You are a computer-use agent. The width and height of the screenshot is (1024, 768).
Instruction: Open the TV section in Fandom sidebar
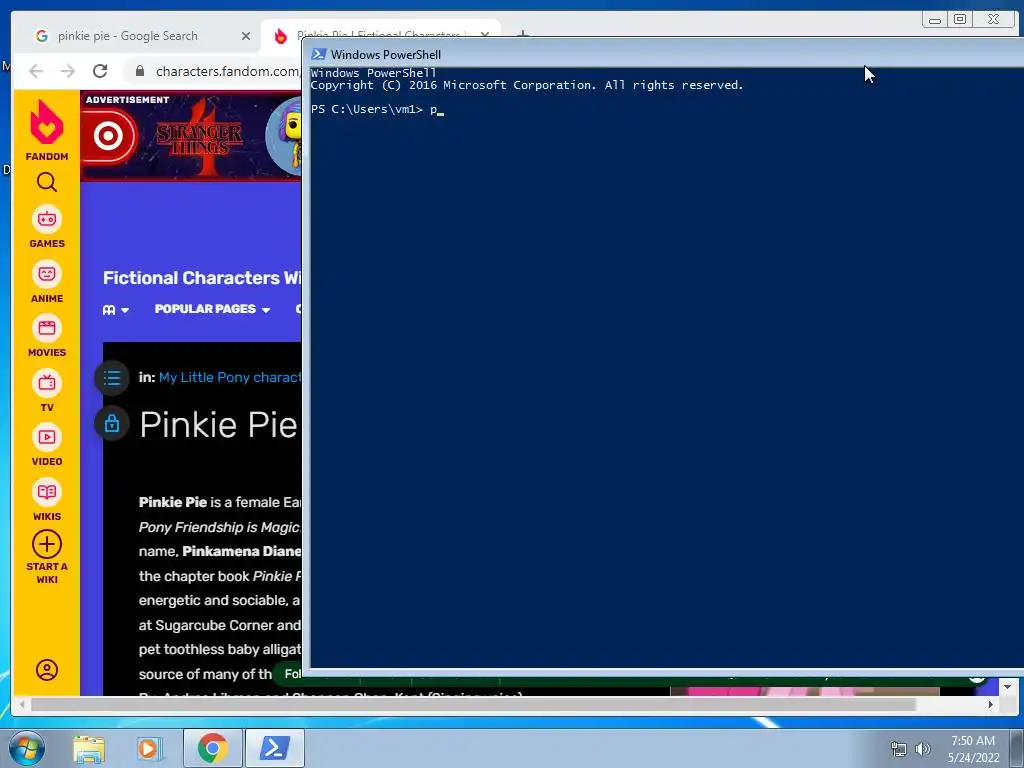[x=47, y=391]
